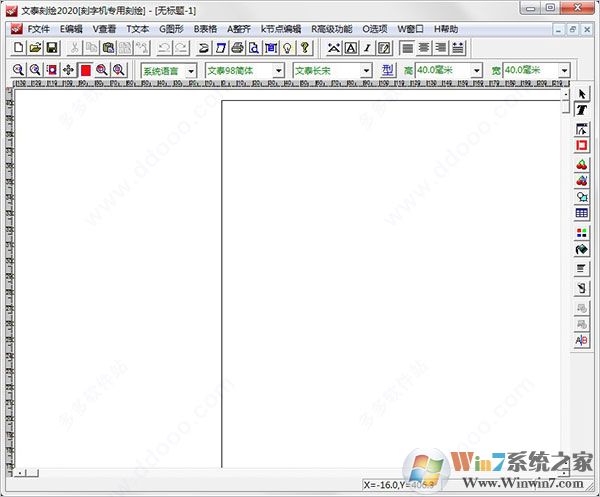Screen dimensions: 600x497
Task: Click the yellow question mark help icon
Action: 305,47
